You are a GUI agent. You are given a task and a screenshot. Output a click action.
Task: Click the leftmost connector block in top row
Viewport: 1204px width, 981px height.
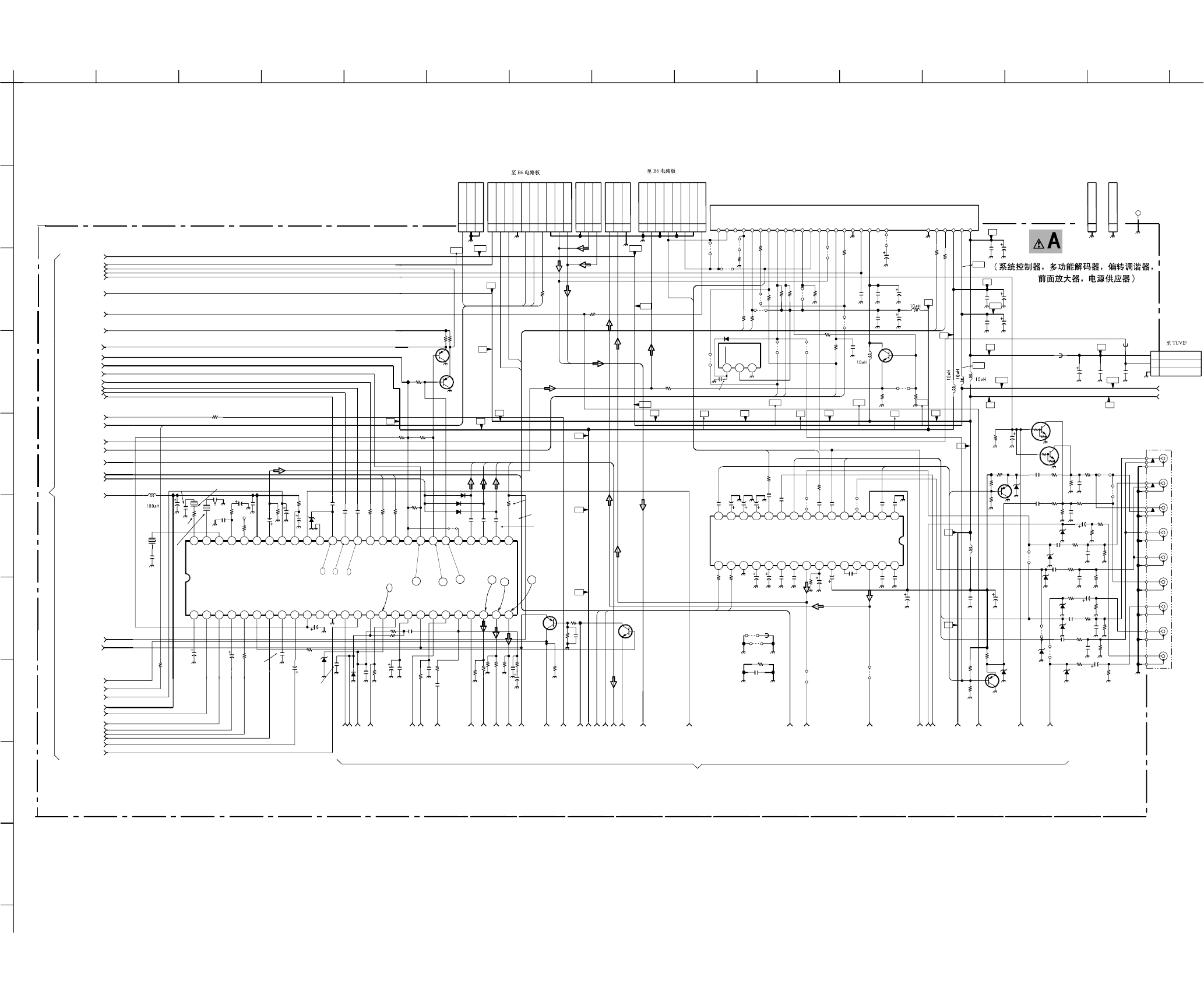tap(470, 207)
